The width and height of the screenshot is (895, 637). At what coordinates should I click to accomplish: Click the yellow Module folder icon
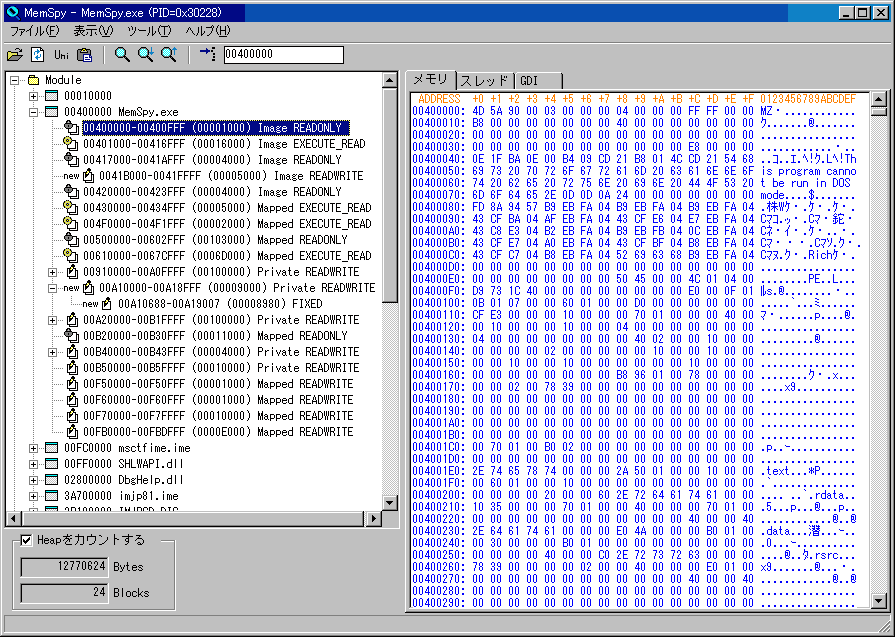(34, 80)
